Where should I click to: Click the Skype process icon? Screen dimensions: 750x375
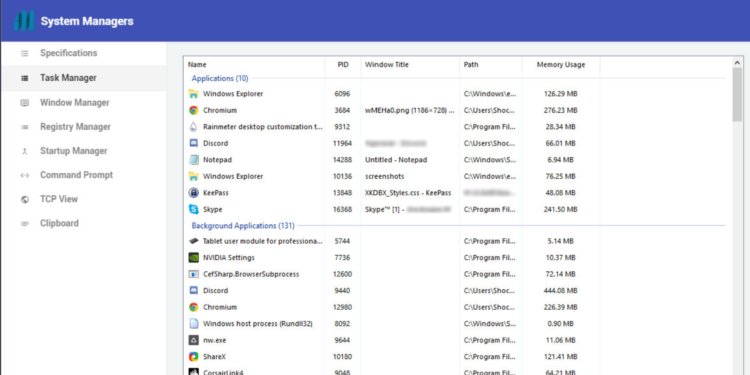pos(193,210)
